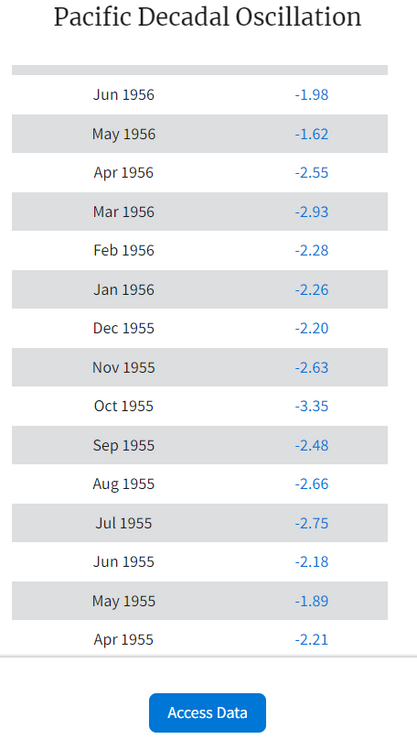Select the Jul 1955 date cell

[x=124, y=523]
